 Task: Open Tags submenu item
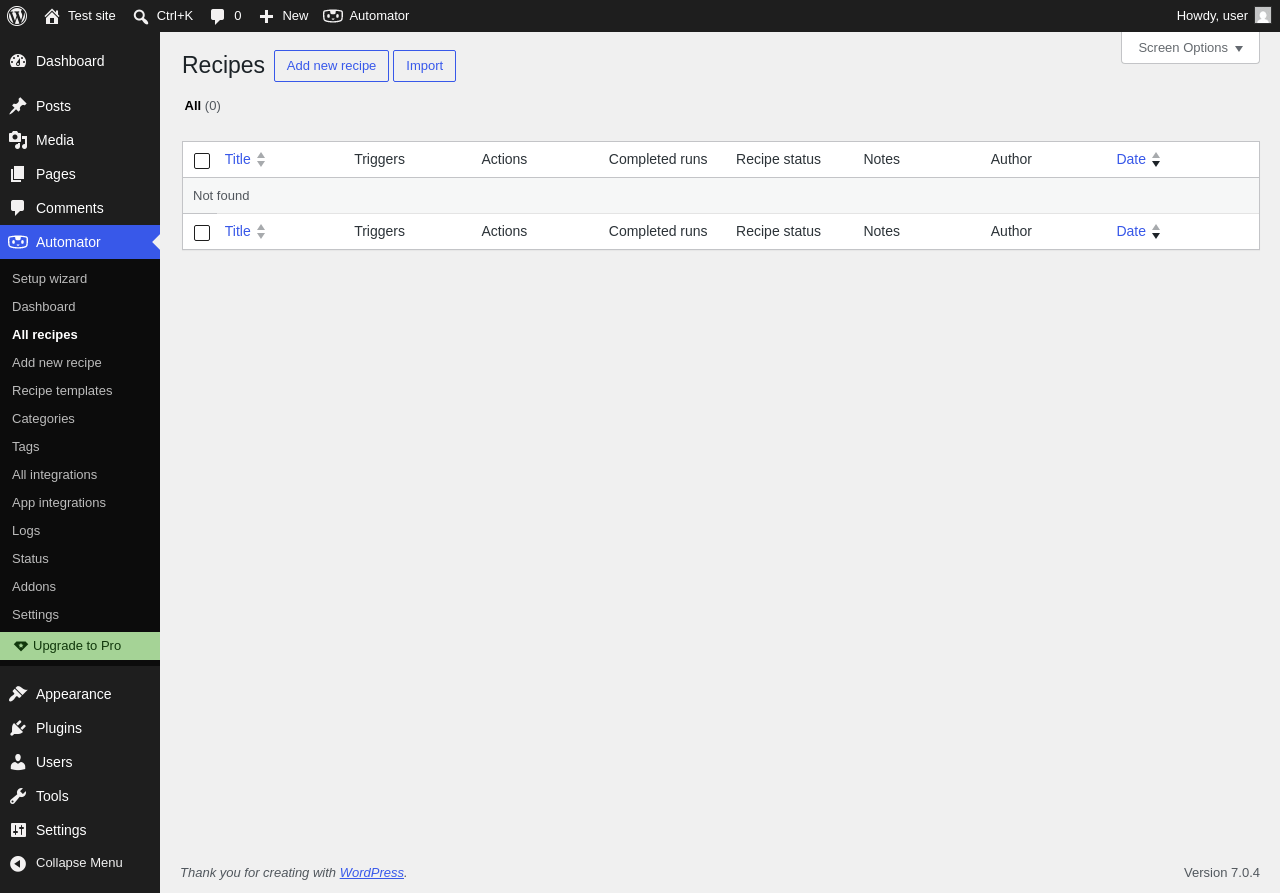point(80,447)
